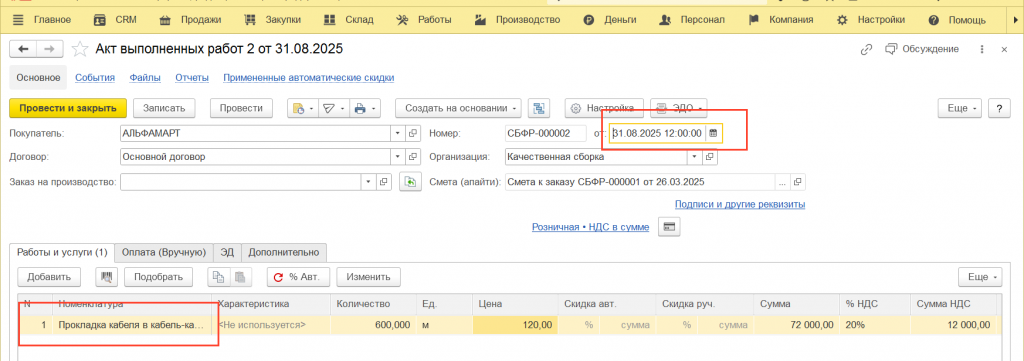Click the Подобрать button
Viewport: 1024px width, 361px height.
tap(158, 277)
